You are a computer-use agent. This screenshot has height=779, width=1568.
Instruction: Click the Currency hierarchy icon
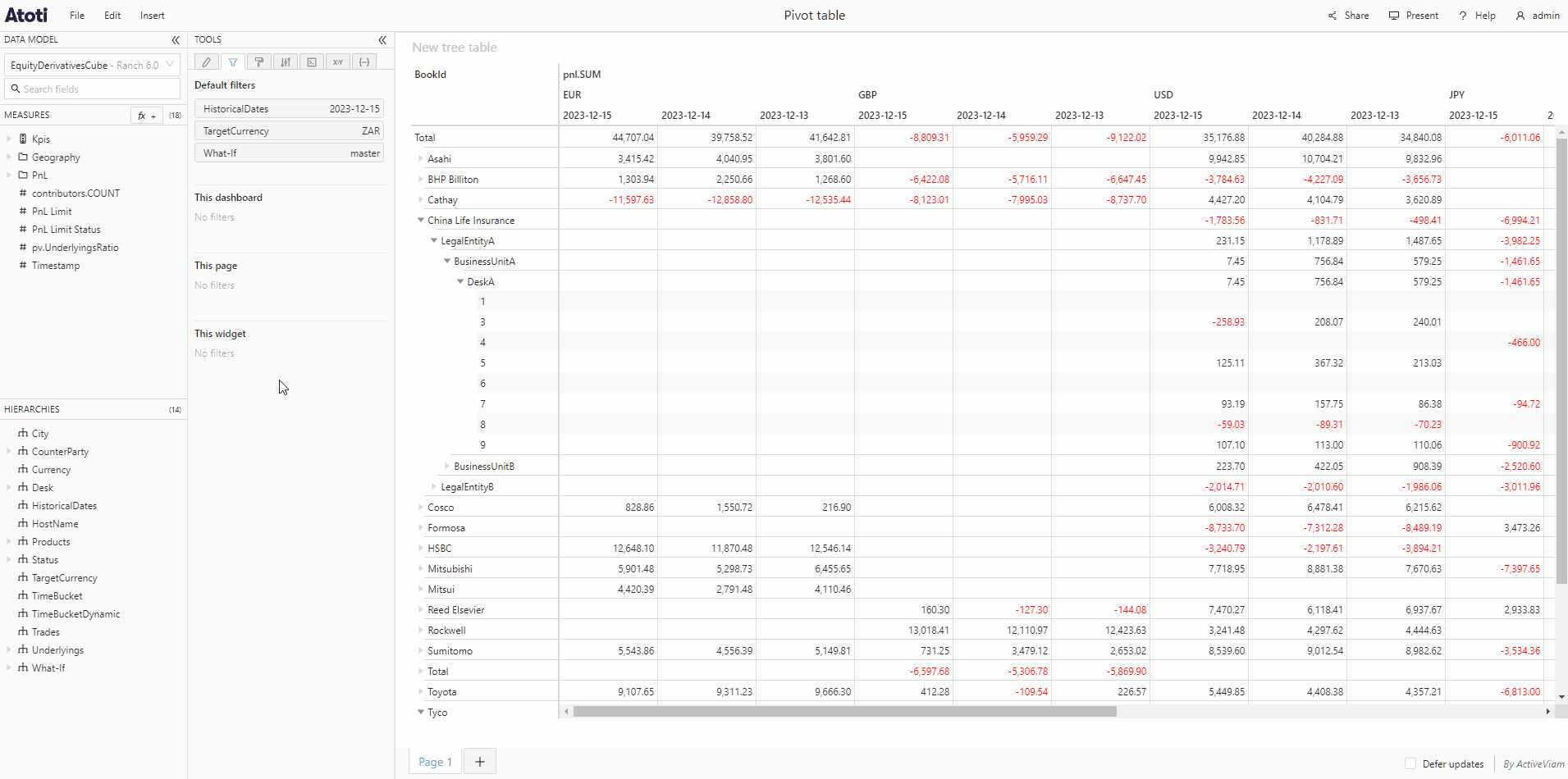click(23, 469)
